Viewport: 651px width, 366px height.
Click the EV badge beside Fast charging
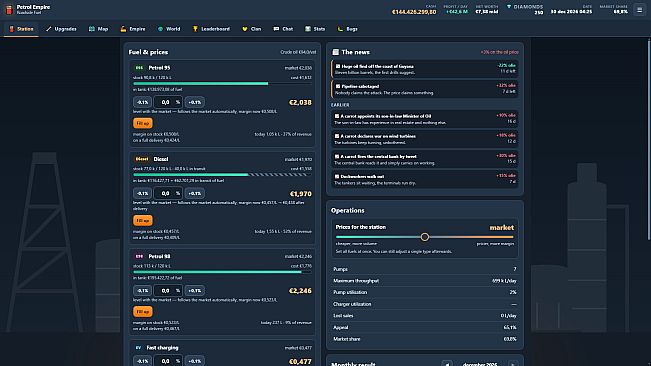click(x=138, y=348)
